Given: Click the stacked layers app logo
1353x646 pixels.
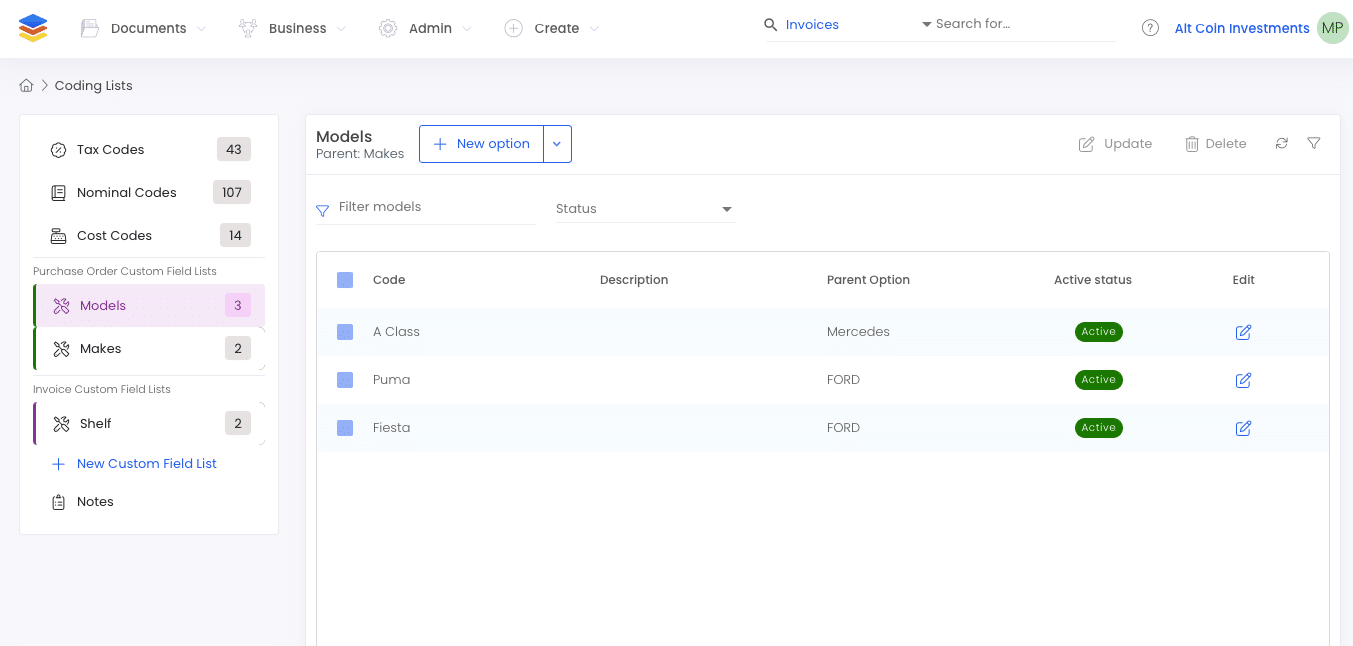Looking at the screenshot, I should tap(33, 28).
